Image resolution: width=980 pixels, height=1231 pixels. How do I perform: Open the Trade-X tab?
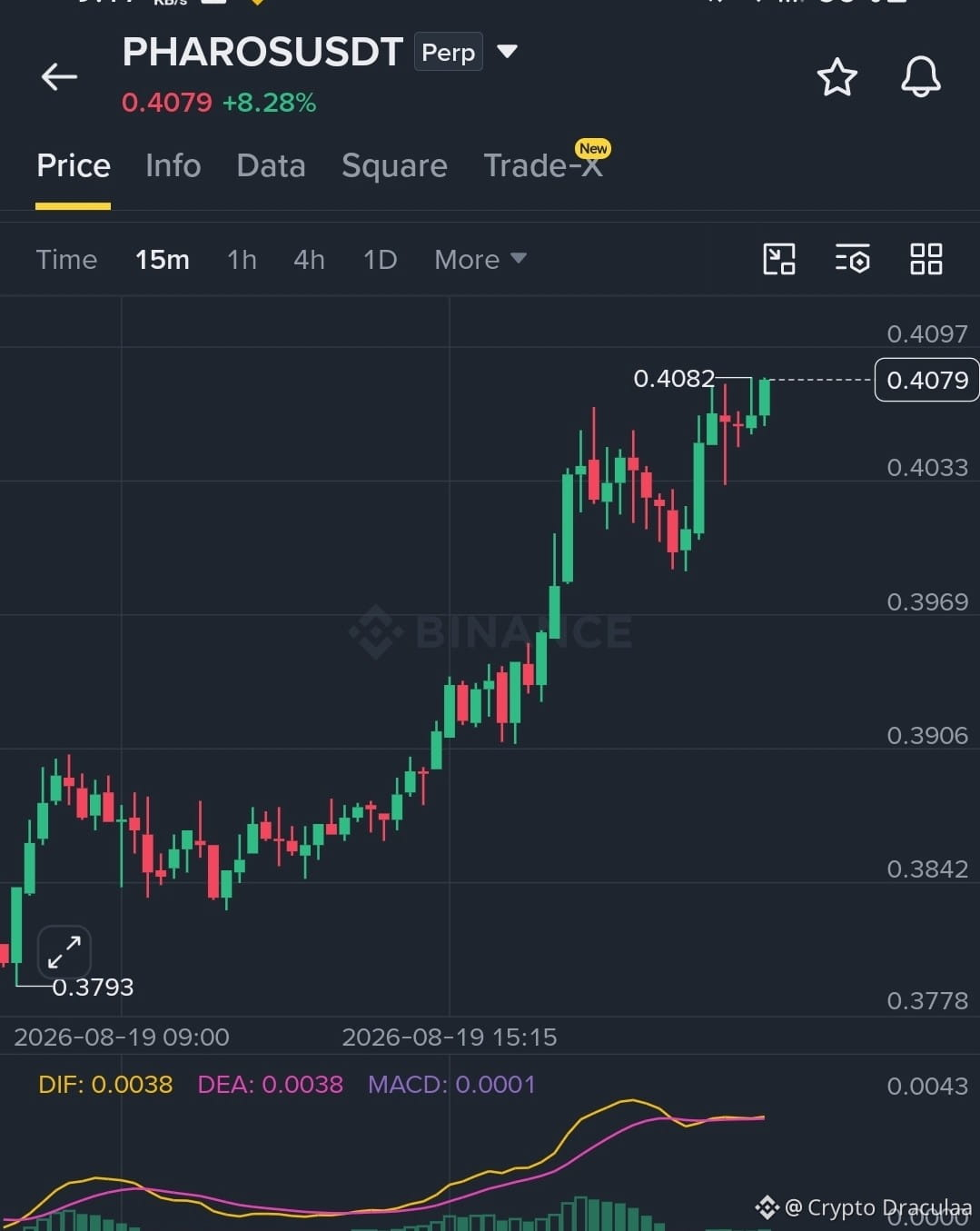[x=543, y=165]
